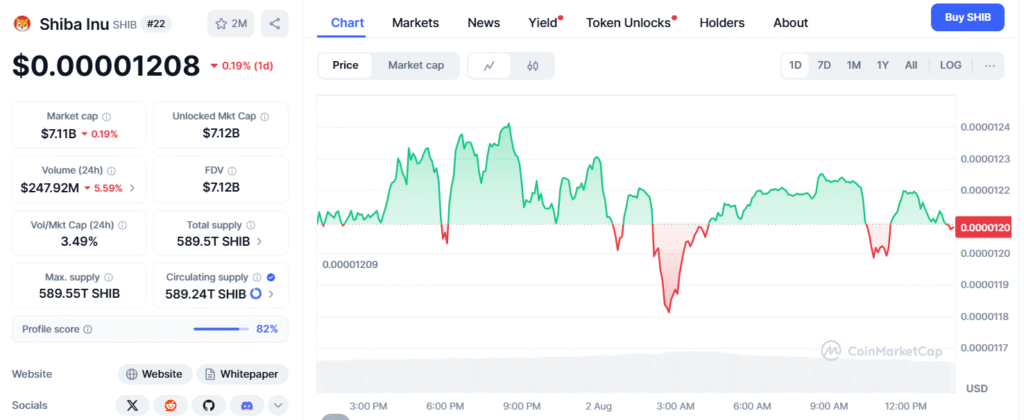Open the Reddit social link
Image resolution: width=1024 pixels, height=420 pixels.
tap(170, 406)
